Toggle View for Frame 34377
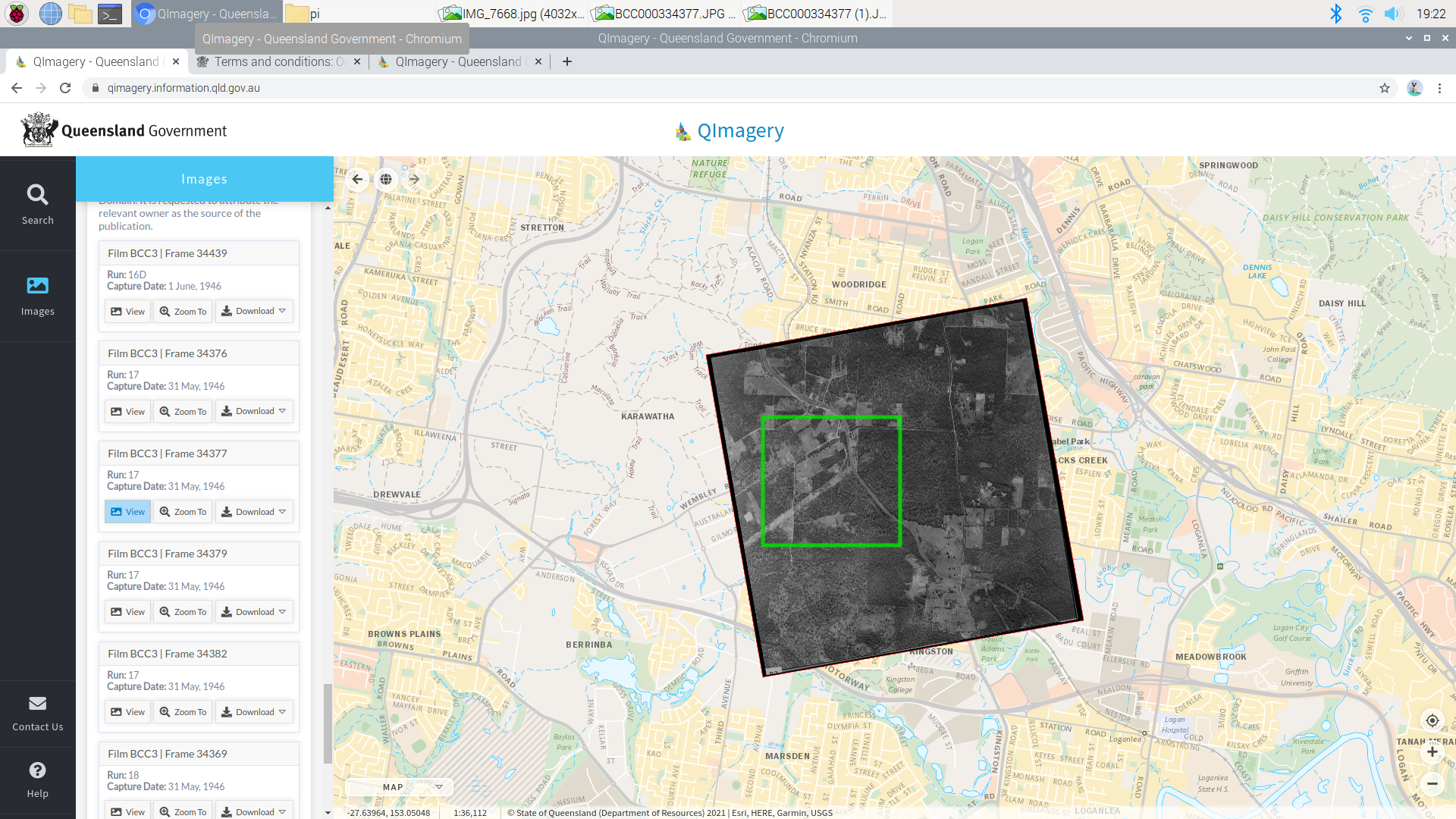Screen dimensions: 1456x819 (x=127, y=512)
